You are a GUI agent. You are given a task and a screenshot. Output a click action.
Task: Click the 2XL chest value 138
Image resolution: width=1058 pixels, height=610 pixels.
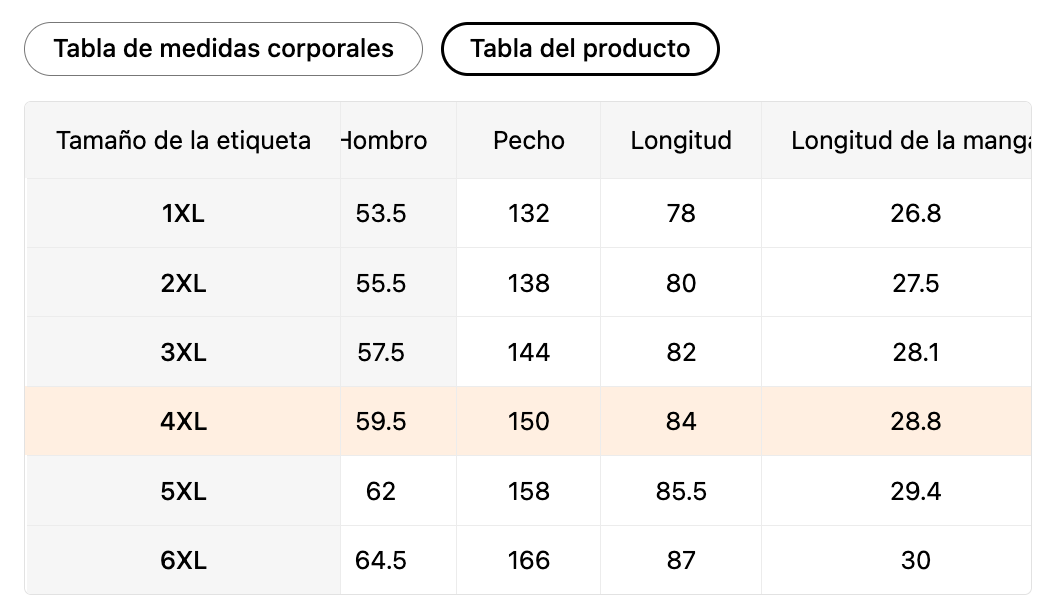[x=529, y=283]
